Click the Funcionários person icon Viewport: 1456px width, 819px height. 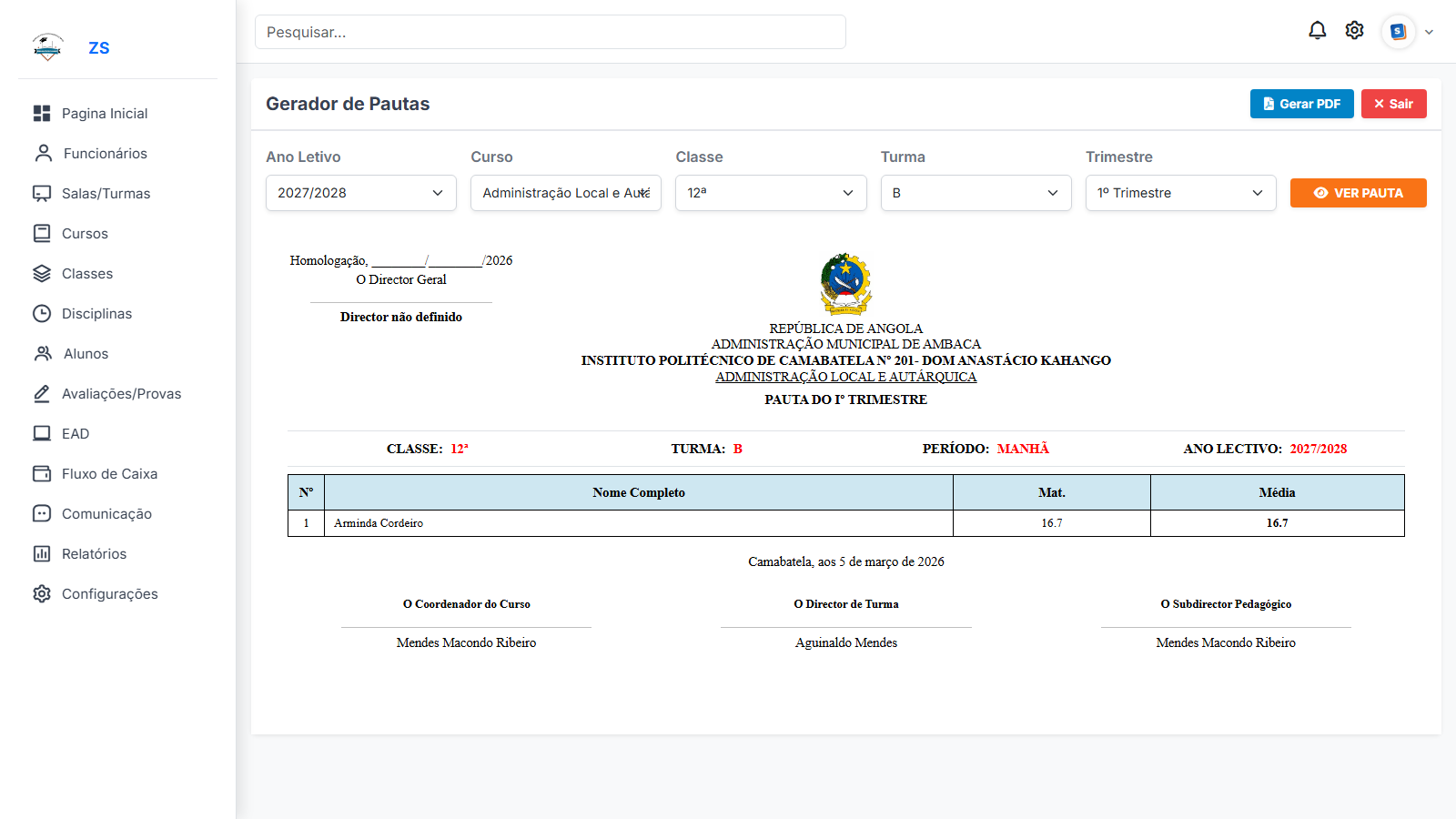43,153
